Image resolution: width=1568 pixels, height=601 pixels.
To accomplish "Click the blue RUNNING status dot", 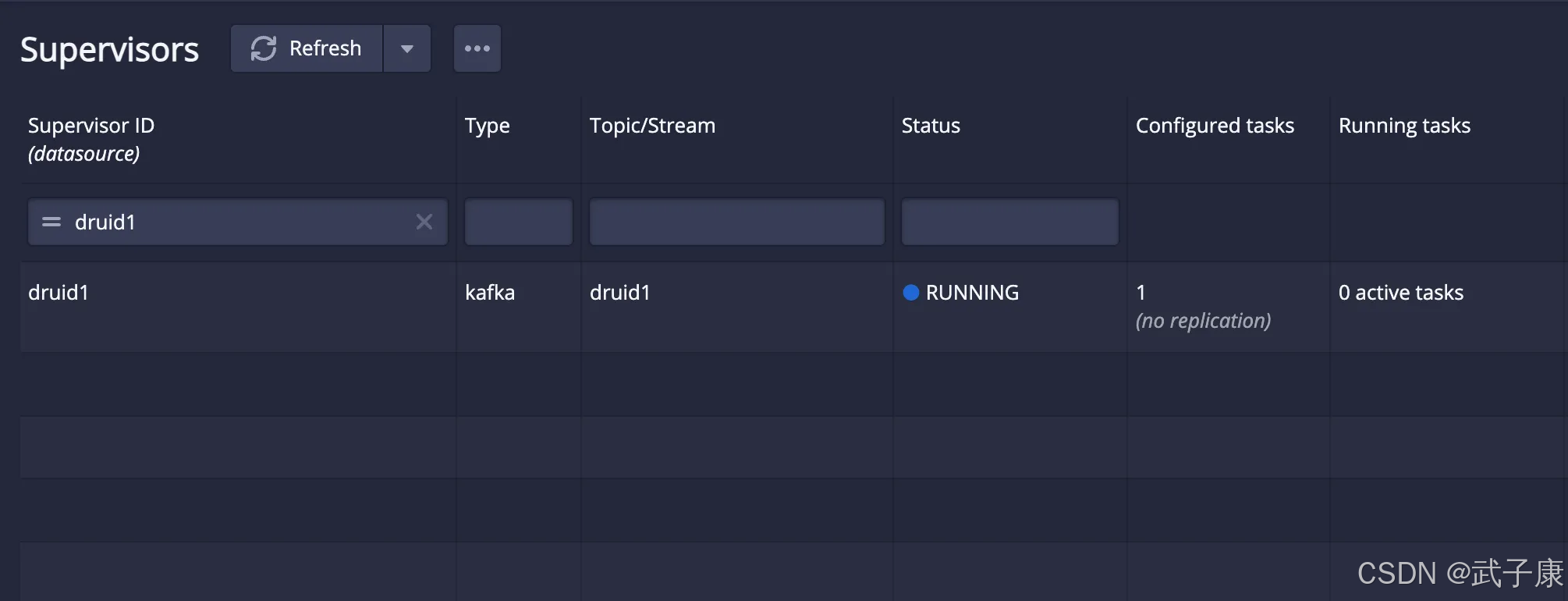I will 910,293.
